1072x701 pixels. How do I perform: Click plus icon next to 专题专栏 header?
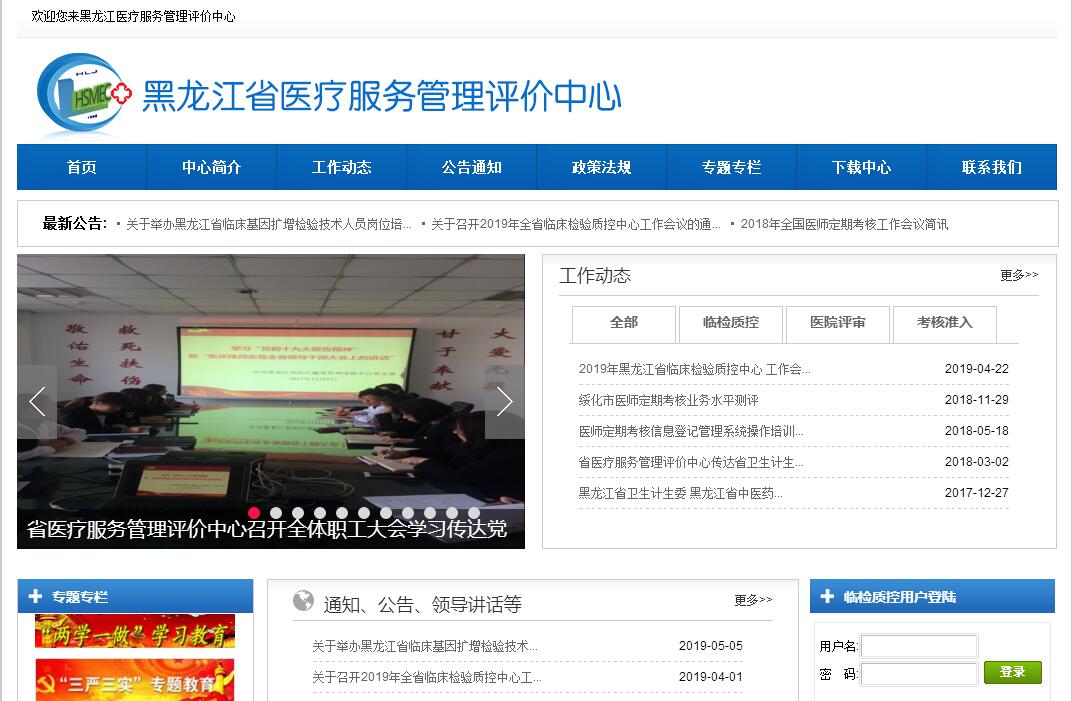(36, 597)
